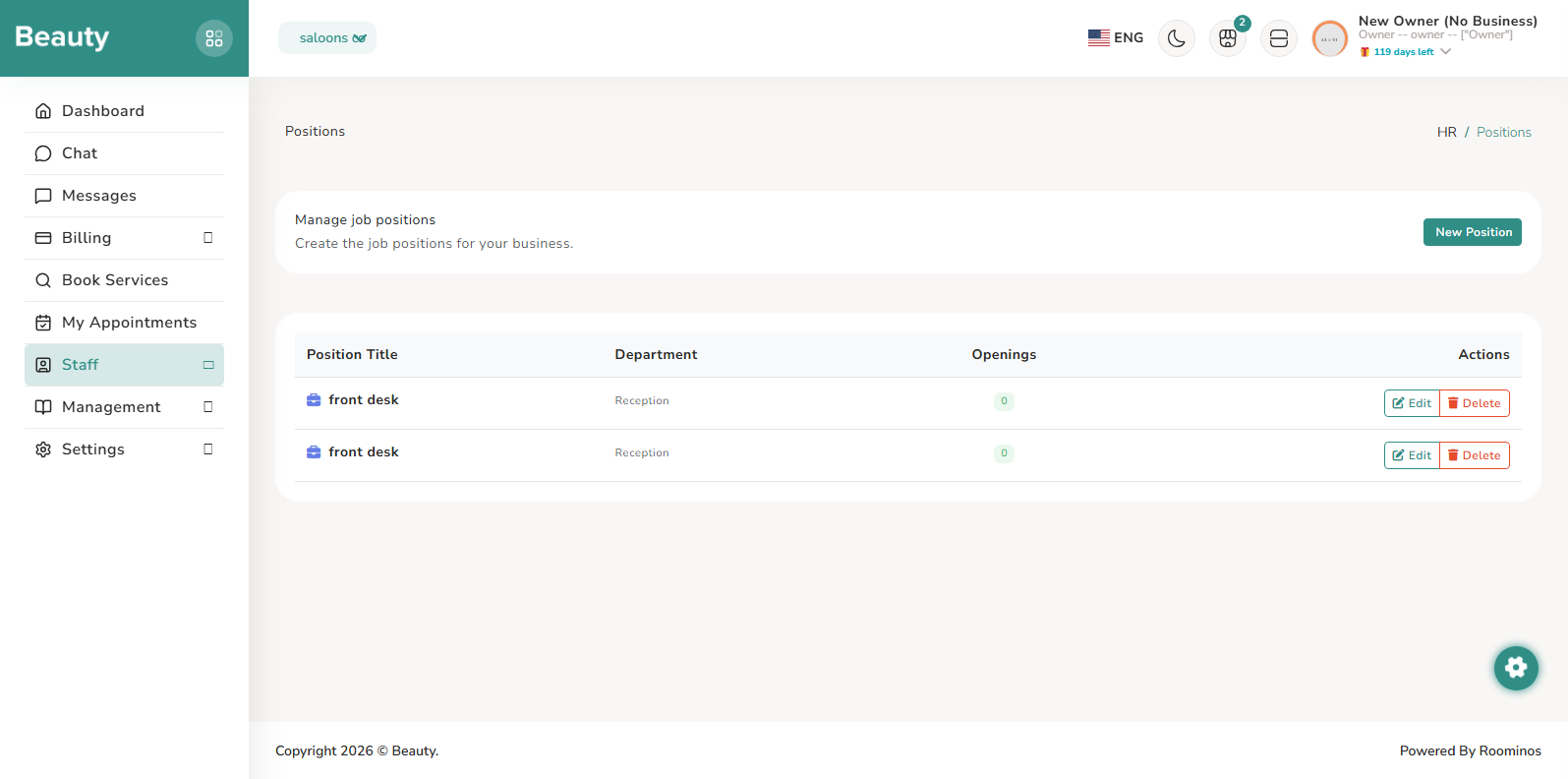Click Manage job positions heading

click(x=365, y=219)
